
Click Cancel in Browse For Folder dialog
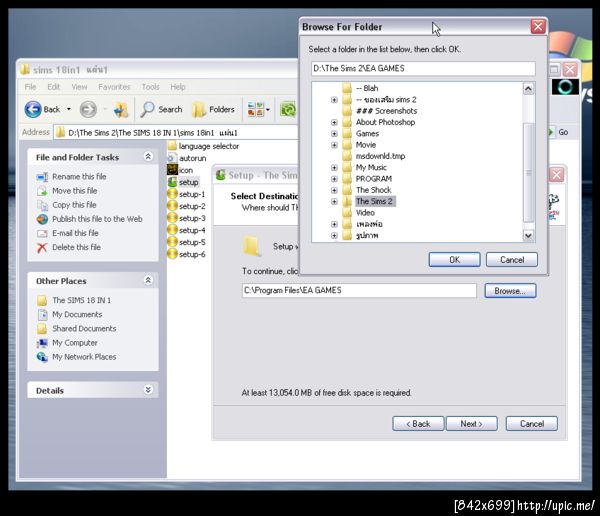pos(512,260)
